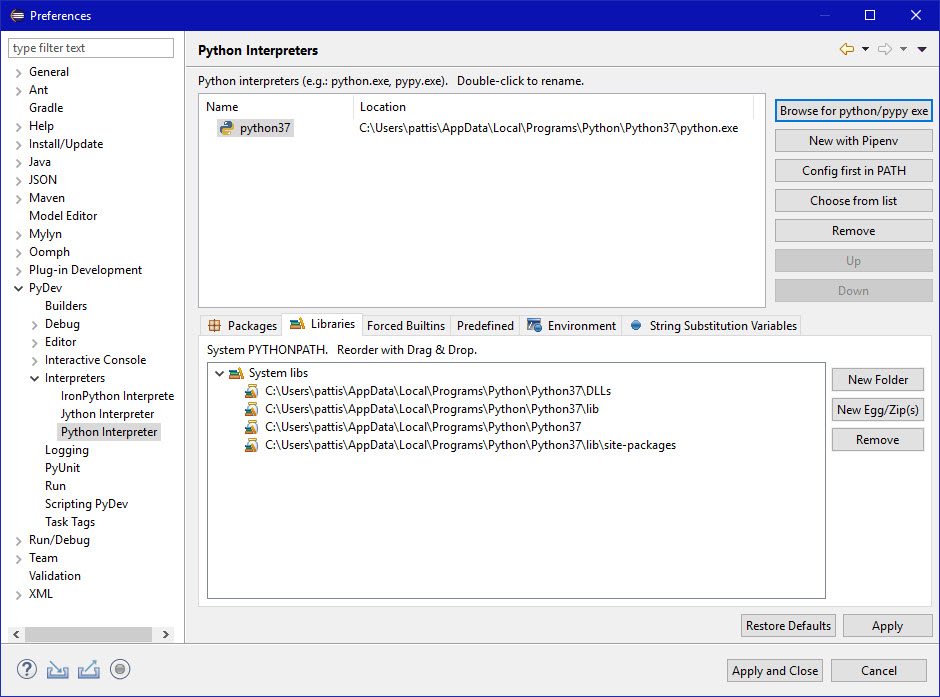
Task: Switch to the Packages tab
Action: click(242, 325)
